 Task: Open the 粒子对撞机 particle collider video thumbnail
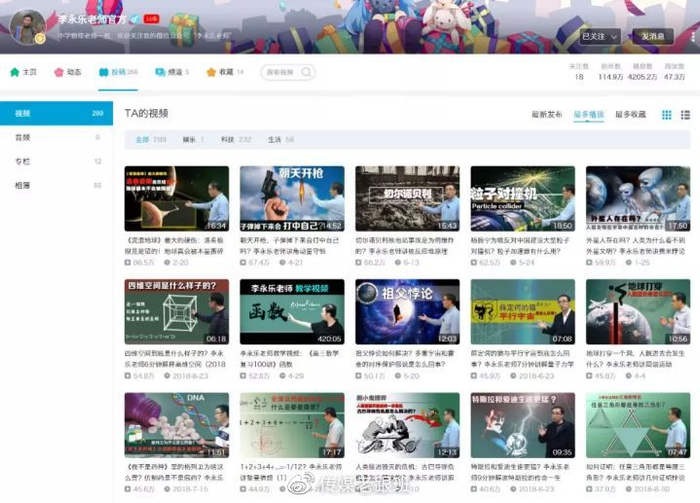pyautogui.click(x=522, y=199)
